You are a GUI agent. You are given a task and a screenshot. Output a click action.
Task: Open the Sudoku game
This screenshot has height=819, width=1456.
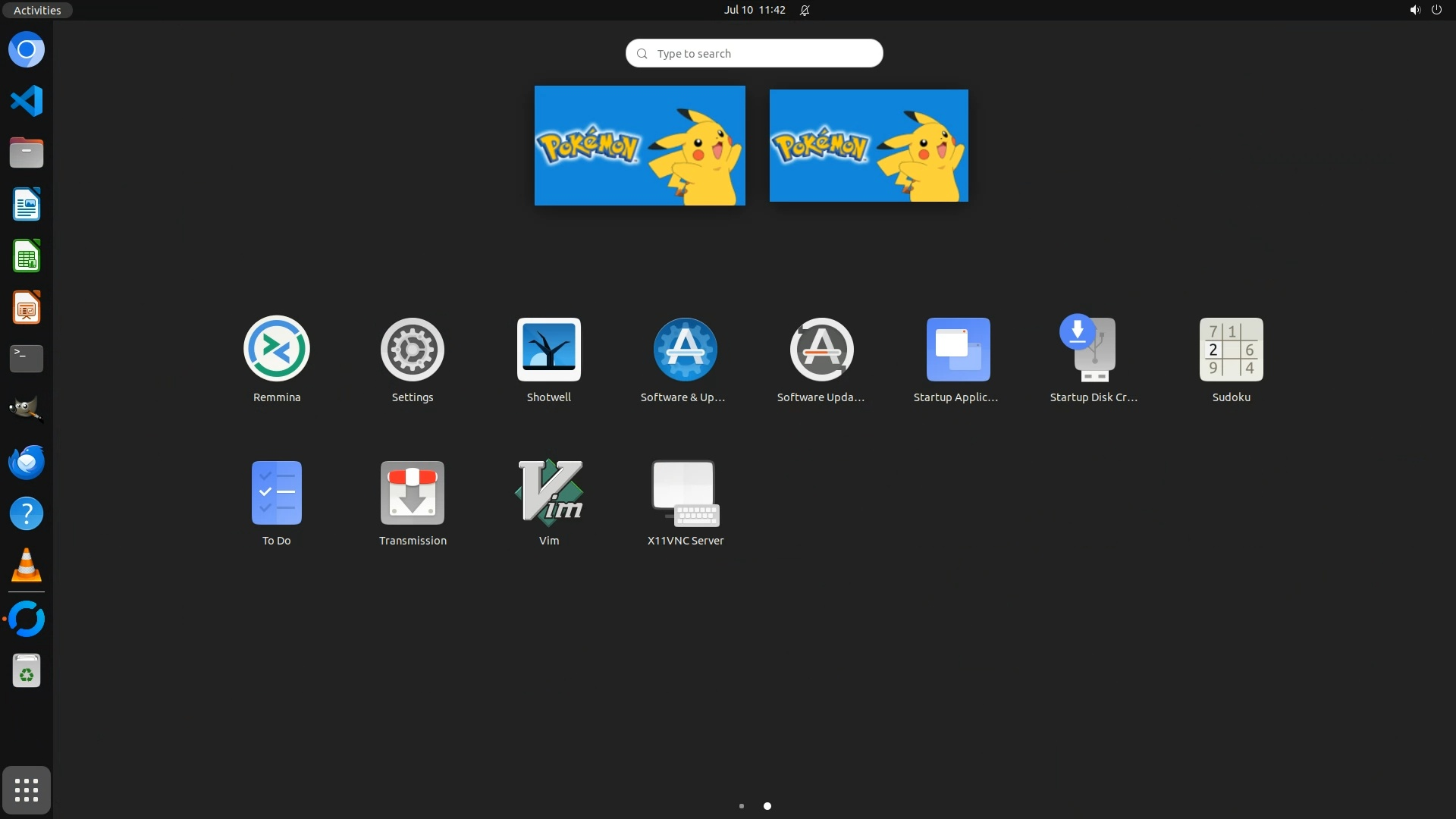1231,350
